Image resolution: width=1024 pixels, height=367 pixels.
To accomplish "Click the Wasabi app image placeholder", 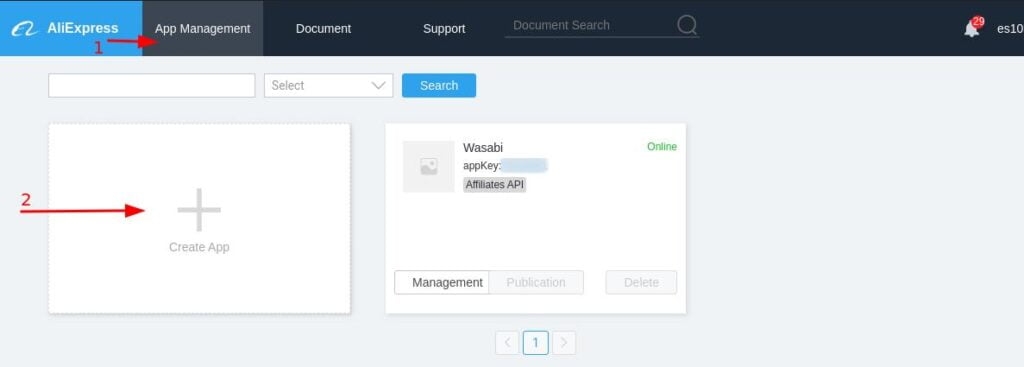I will pyautogui.click(x=428, y=167).
